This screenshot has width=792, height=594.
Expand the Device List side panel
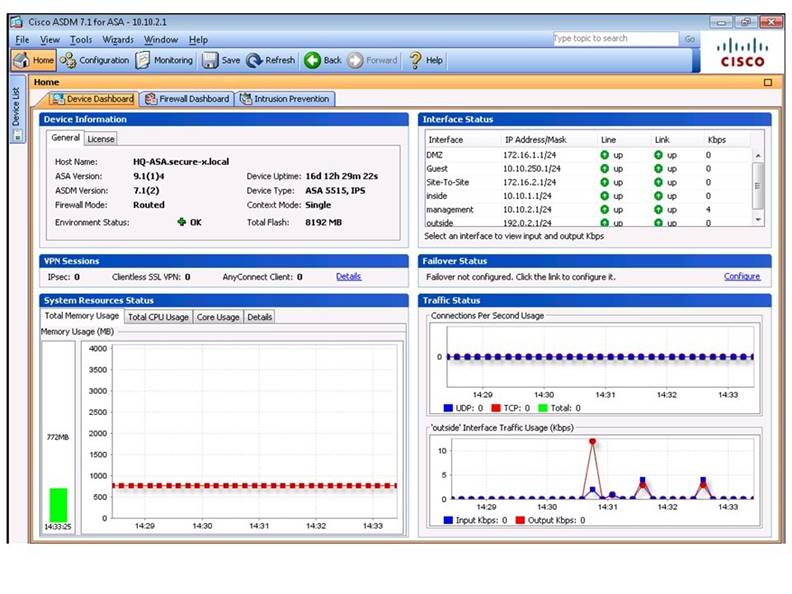point(16,110)
